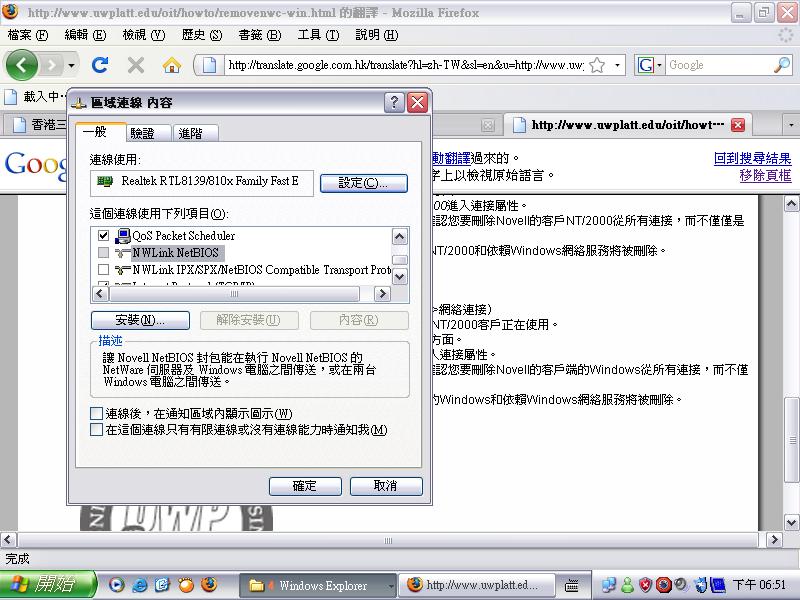Open the list all tabs dropdown
The height and width of the screenshot is (600, 800).
click(791, 125)
